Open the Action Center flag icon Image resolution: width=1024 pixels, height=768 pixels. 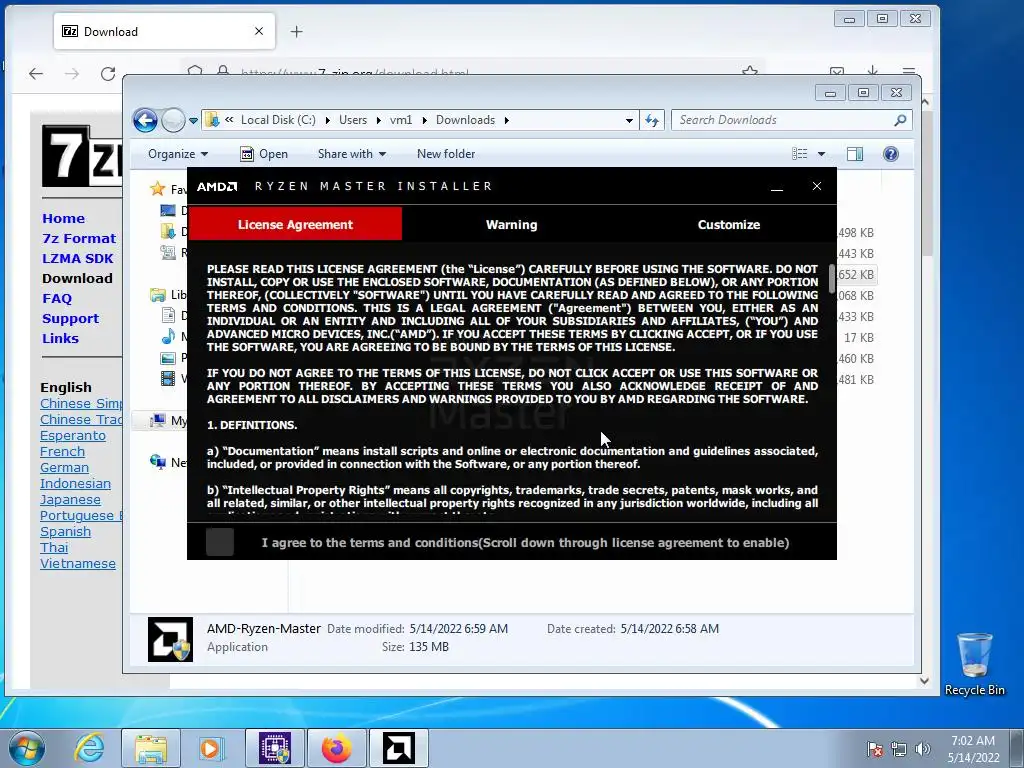874,749
